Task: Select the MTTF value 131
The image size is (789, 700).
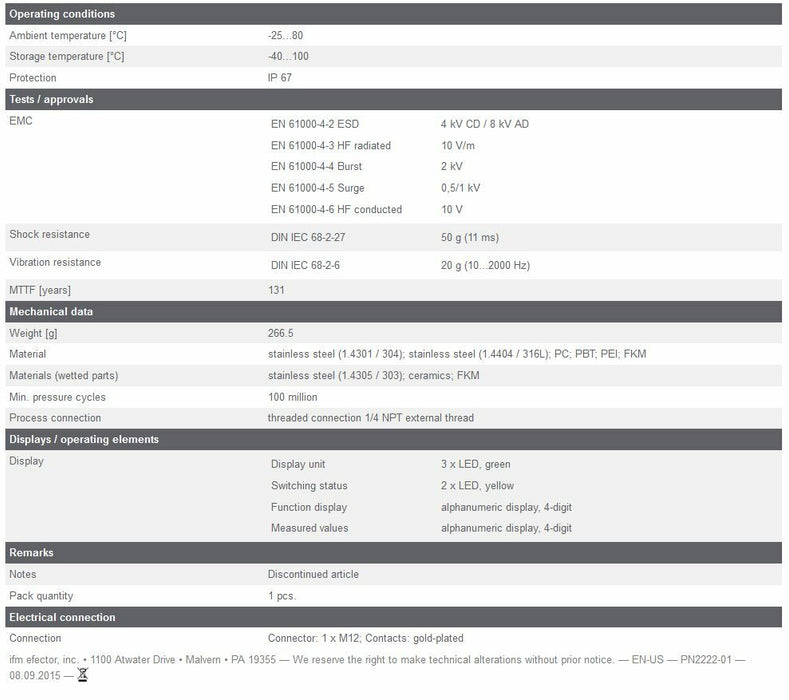Action: pyautogui.click(x=276, y=290)
